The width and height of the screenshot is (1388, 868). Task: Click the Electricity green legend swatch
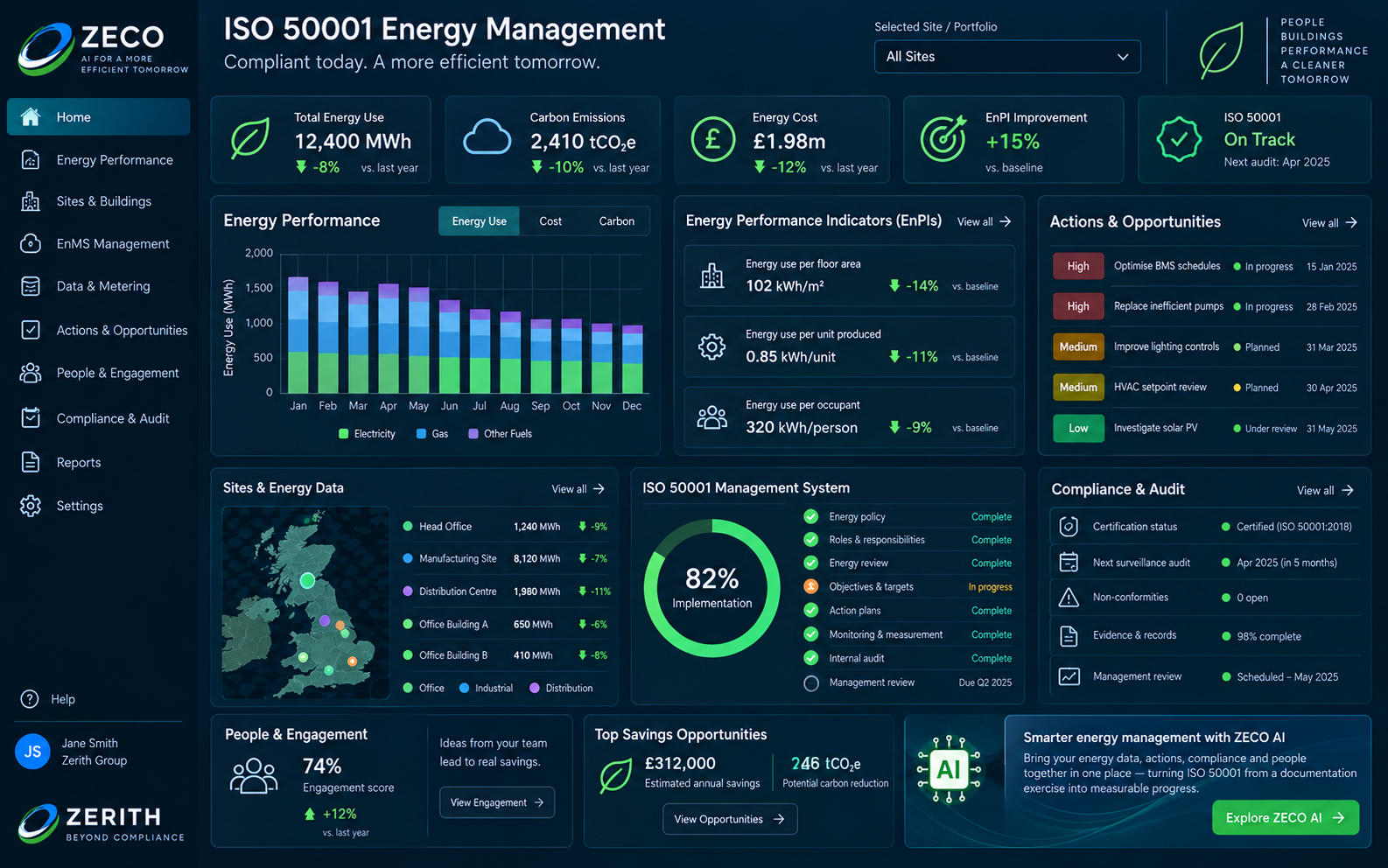(344, 434)
